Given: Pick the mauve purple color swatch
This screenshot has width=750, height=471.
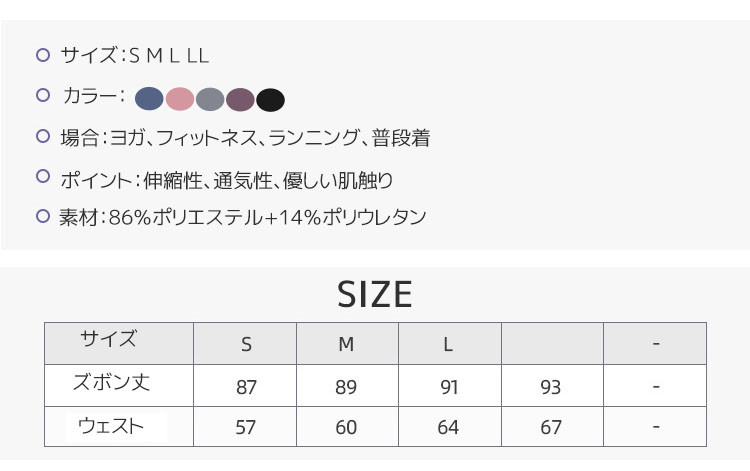Looking at the screenshot, I should [x=240, y=99].
